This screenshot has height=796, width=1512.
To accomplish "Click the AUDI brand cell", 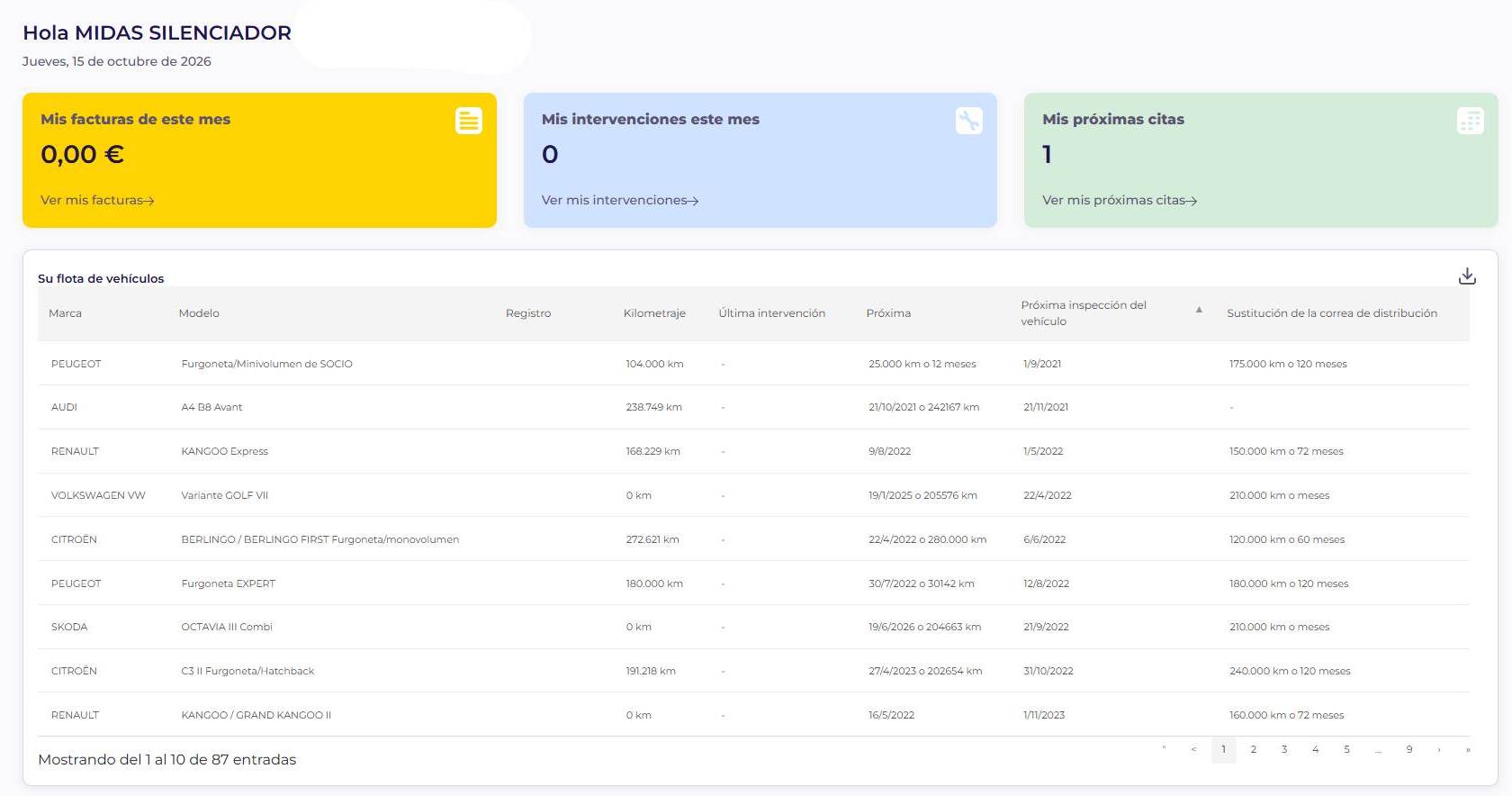I will click(x=64, y=407).
